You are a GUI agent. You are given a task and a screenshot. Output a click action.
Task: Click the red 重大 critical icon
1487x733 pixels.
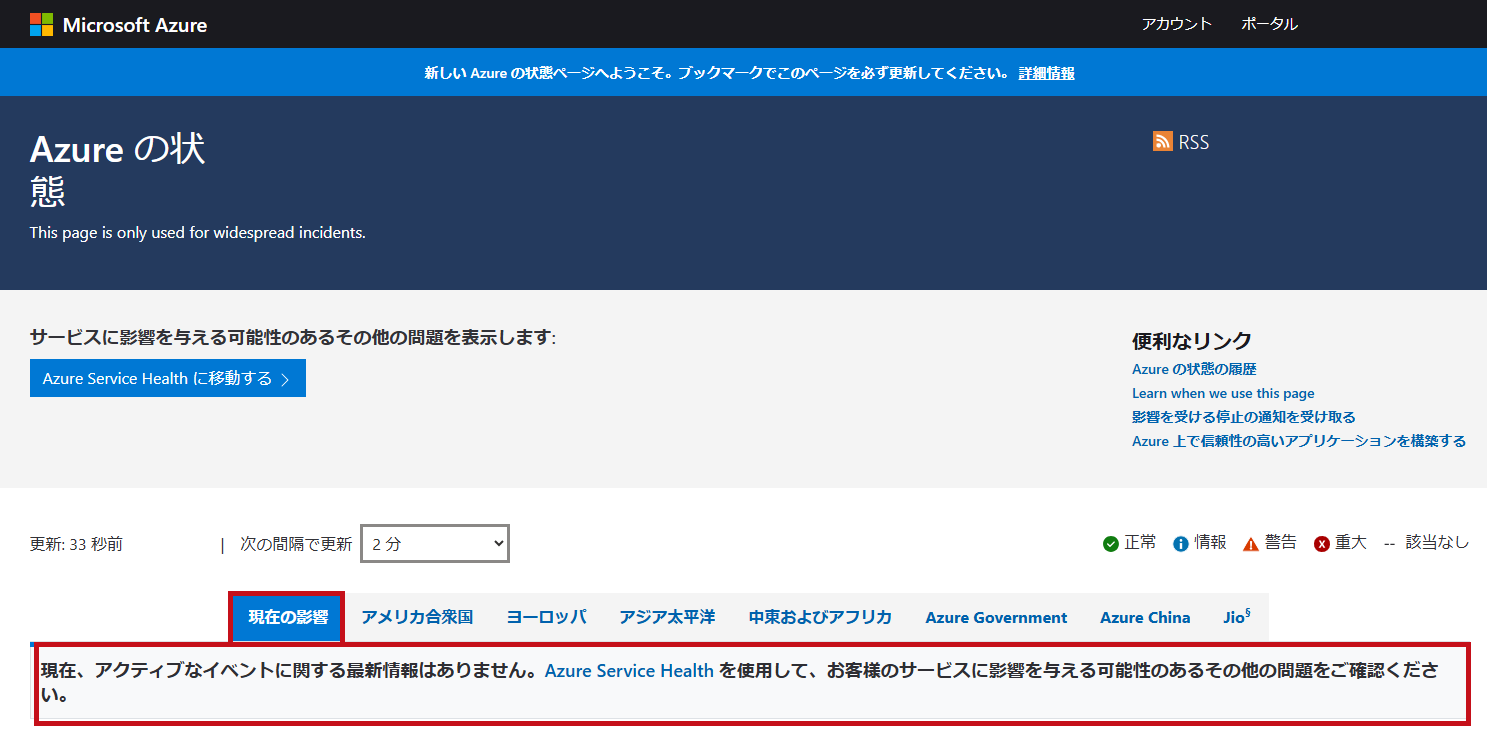(1321, 543)
